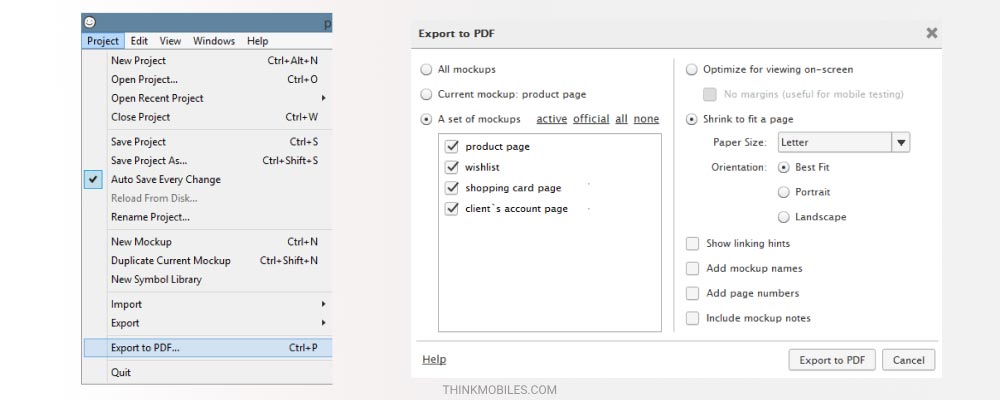1000x400 pixels.
Task: Select Portrait orientation
Action: (784, 192)
